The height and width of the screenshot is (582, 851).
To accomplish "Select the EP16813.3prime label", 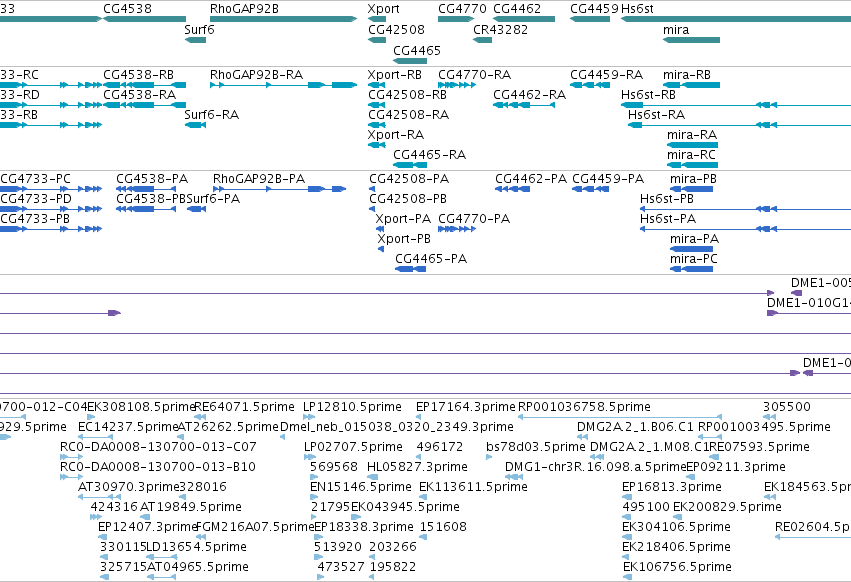I will pos(672,487).
